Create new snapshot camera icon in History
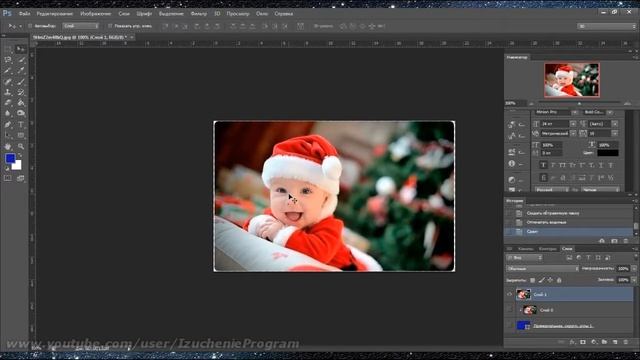This screenshot has width=640, height=360. click(614, 241)
